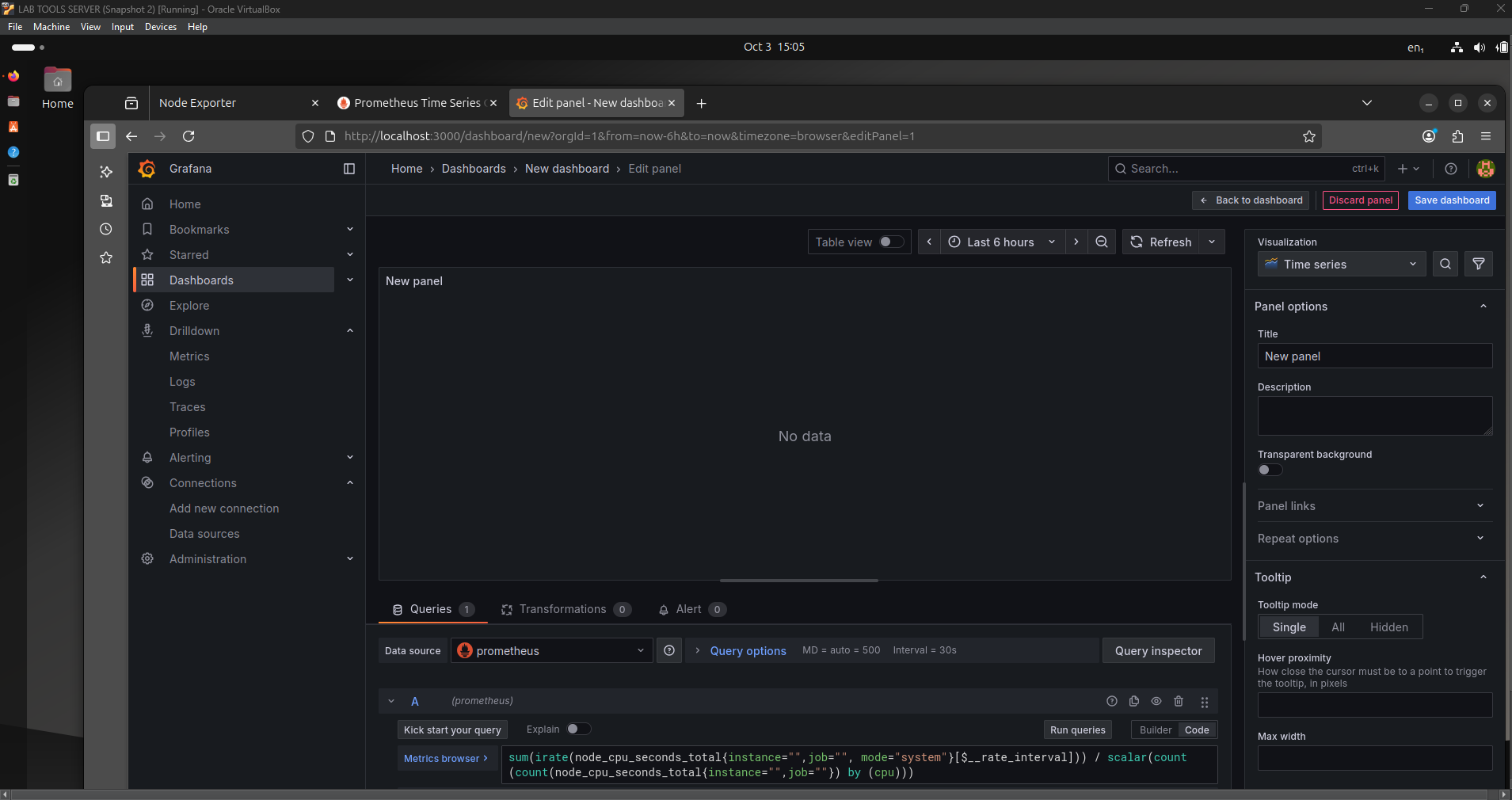Image resolution: width=1512 pixels, height=800 pixels.
Task: Delete query A with trash icon
Action: coord(1179,701)
